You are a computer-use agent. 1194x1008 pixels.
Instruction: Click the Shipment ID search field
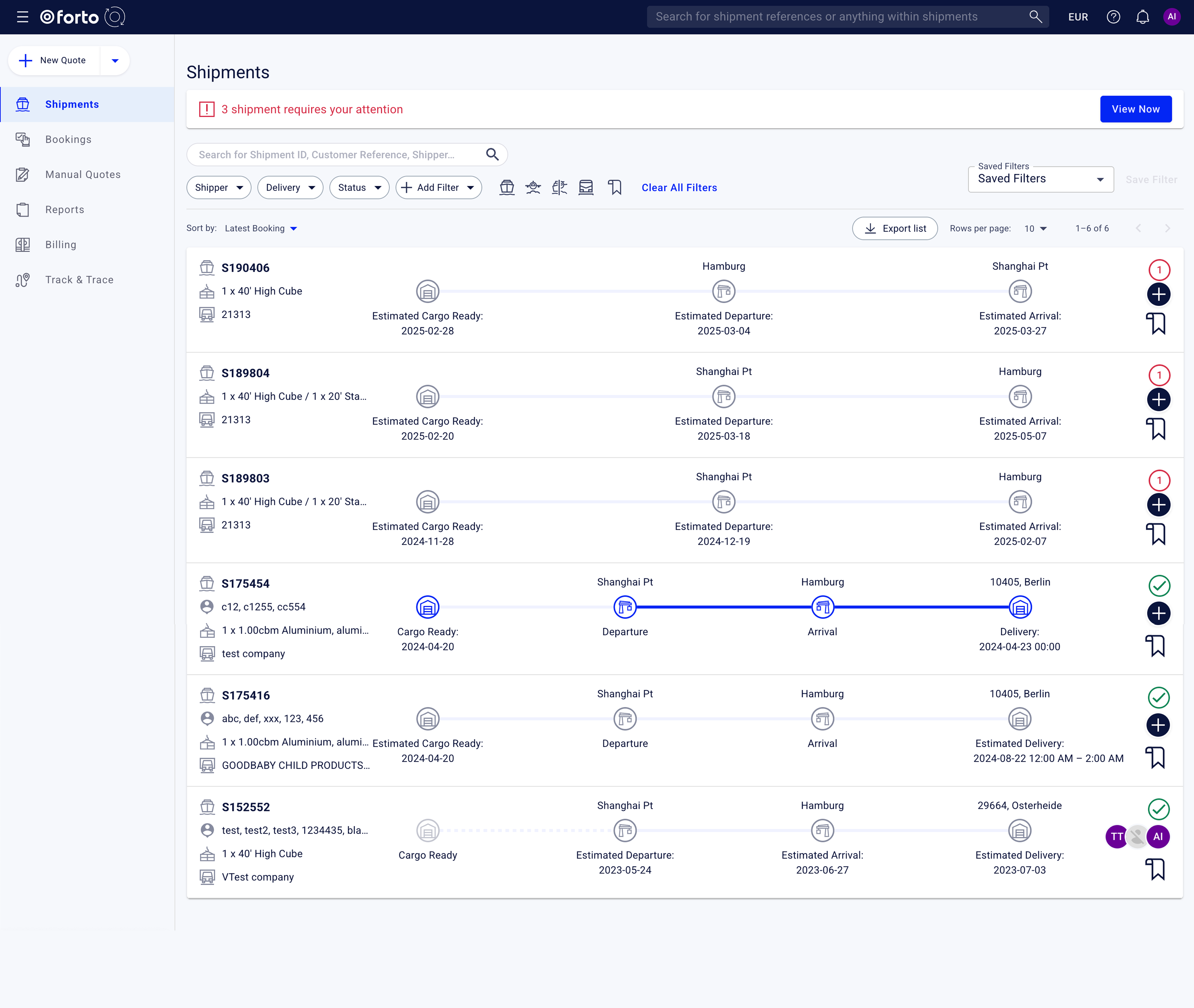[337, 155]
